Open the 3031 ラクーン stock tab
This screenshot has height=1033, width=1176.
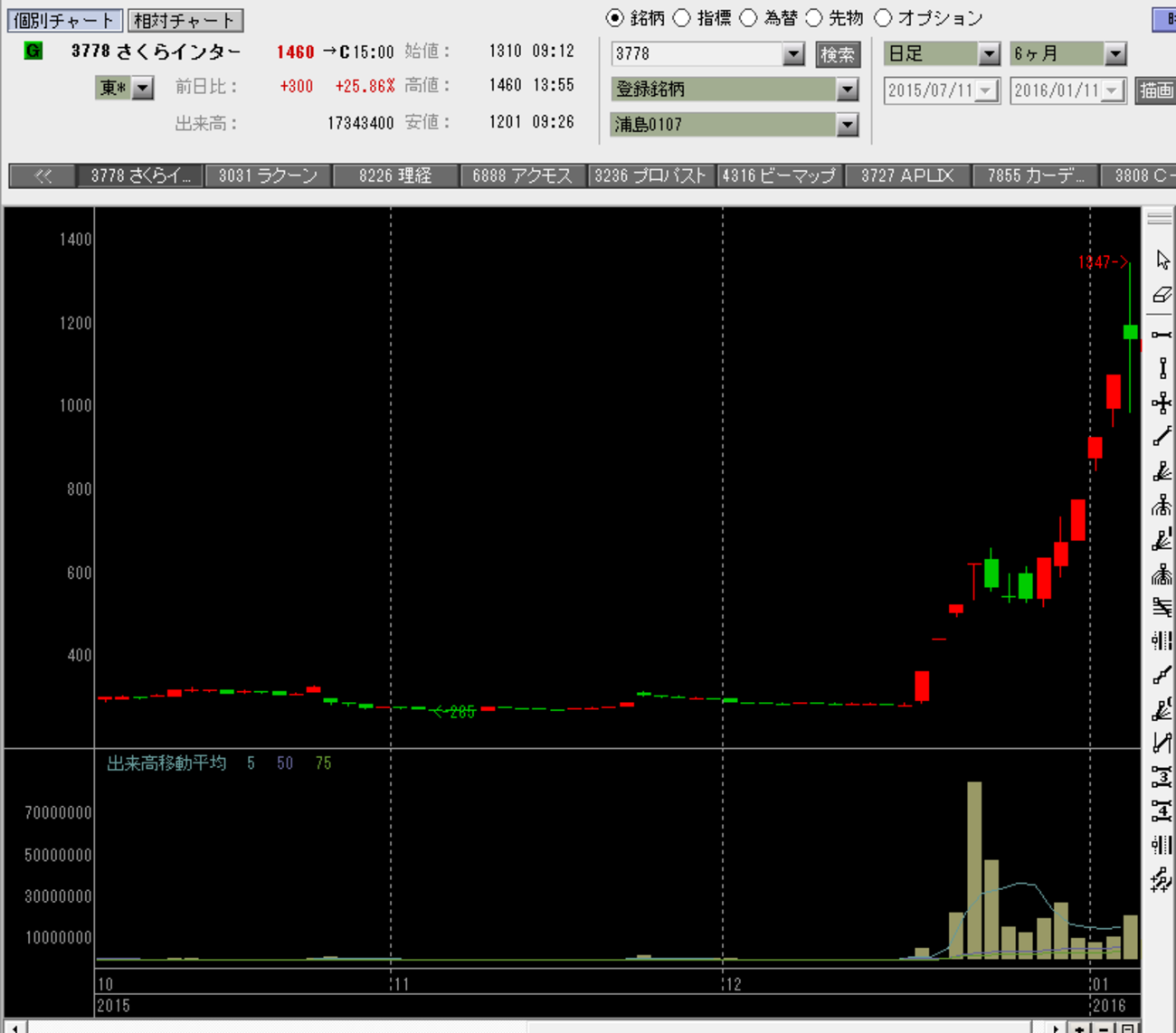pyautogui.click(x=268, y=175)
